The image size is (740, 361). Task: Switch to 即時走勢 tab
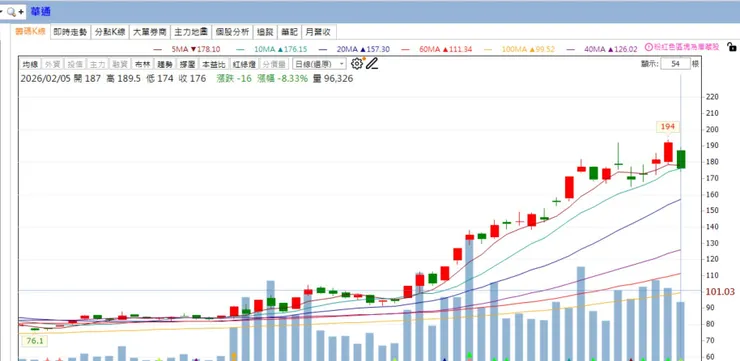[70, 32]
